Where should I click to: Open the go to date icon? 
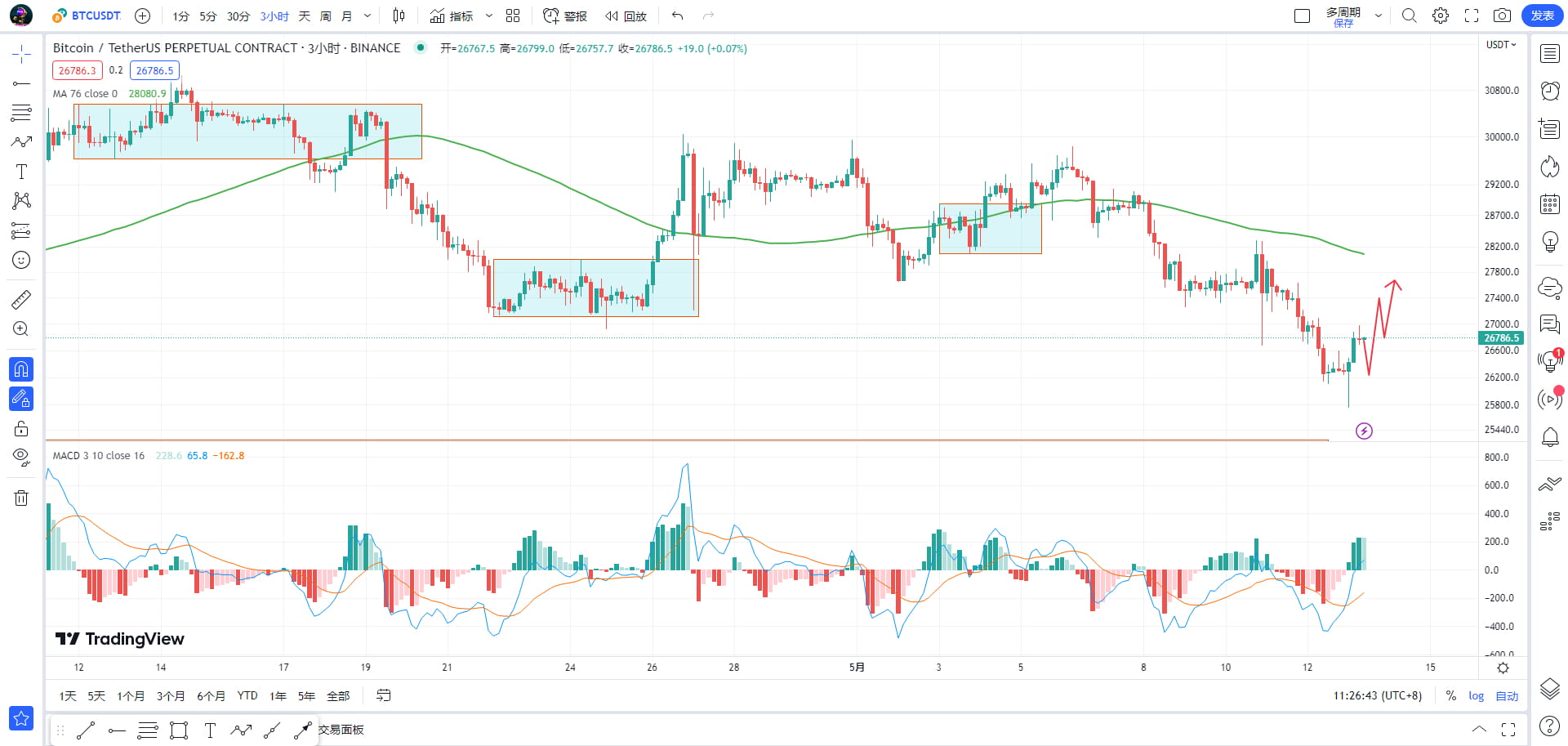pyautogui.click(x=383, y=695)
